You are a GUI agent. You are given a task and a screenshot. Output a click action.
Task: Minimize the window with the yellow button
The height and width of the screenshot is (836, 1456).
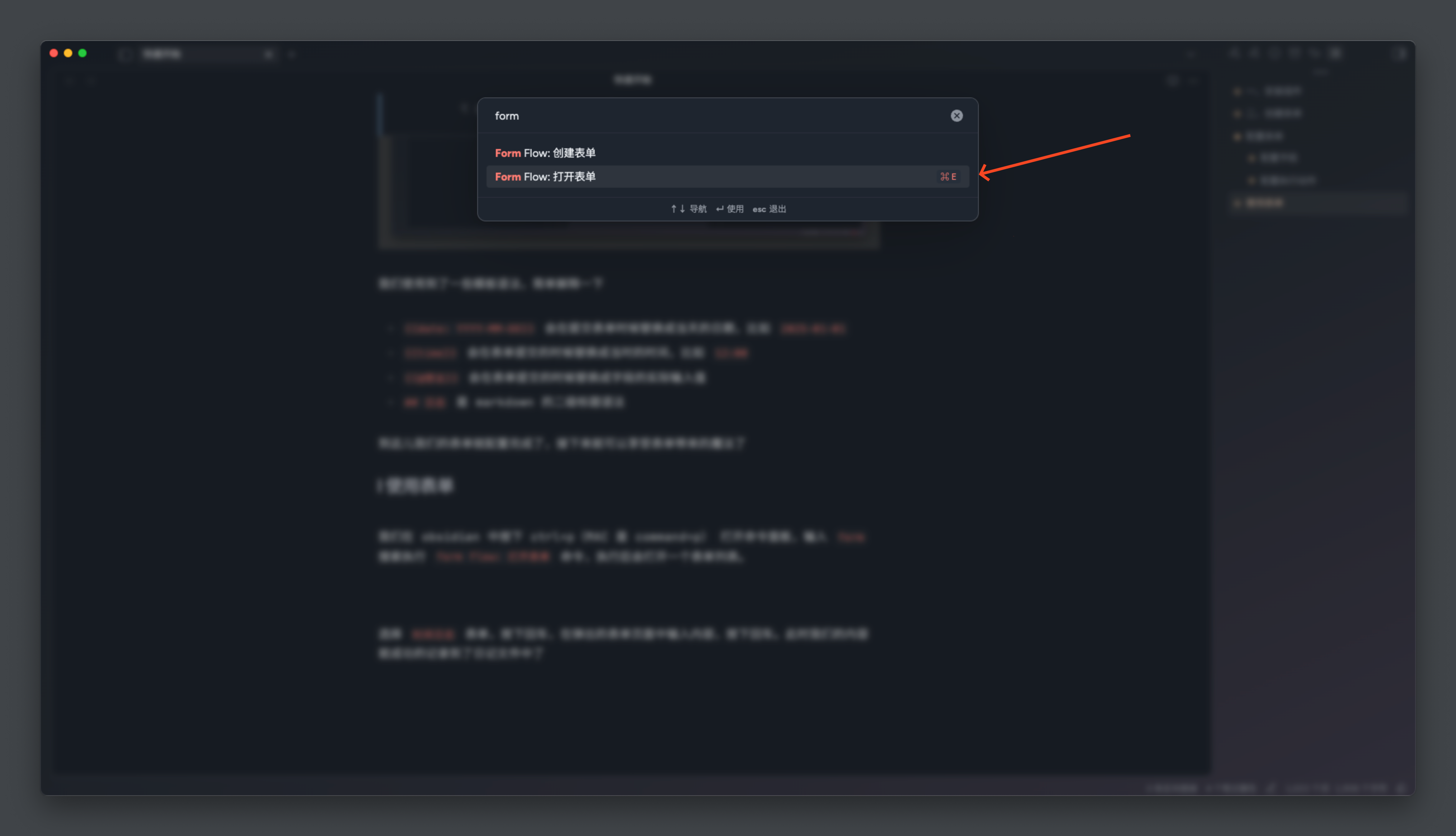68,53
